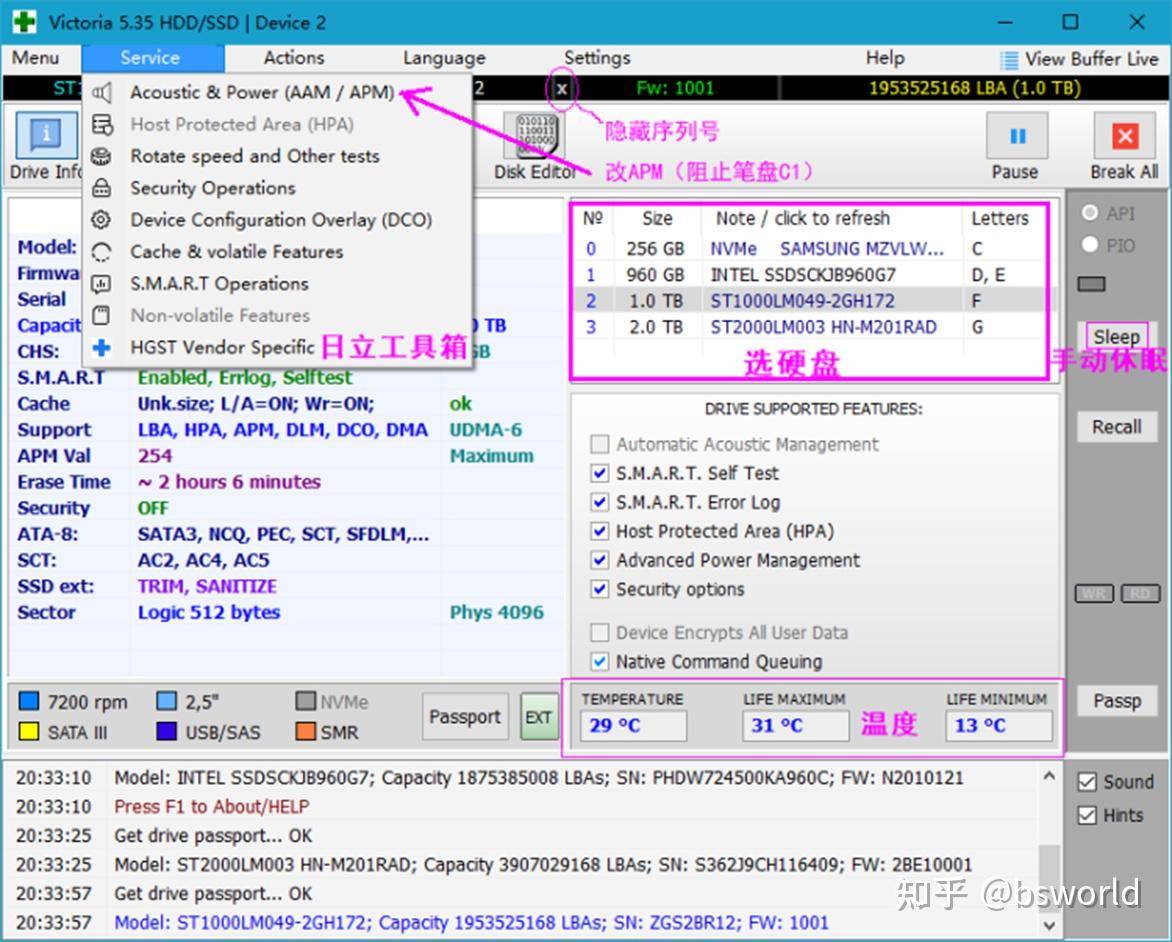Click Note / click to refresh header

point(803,218)
